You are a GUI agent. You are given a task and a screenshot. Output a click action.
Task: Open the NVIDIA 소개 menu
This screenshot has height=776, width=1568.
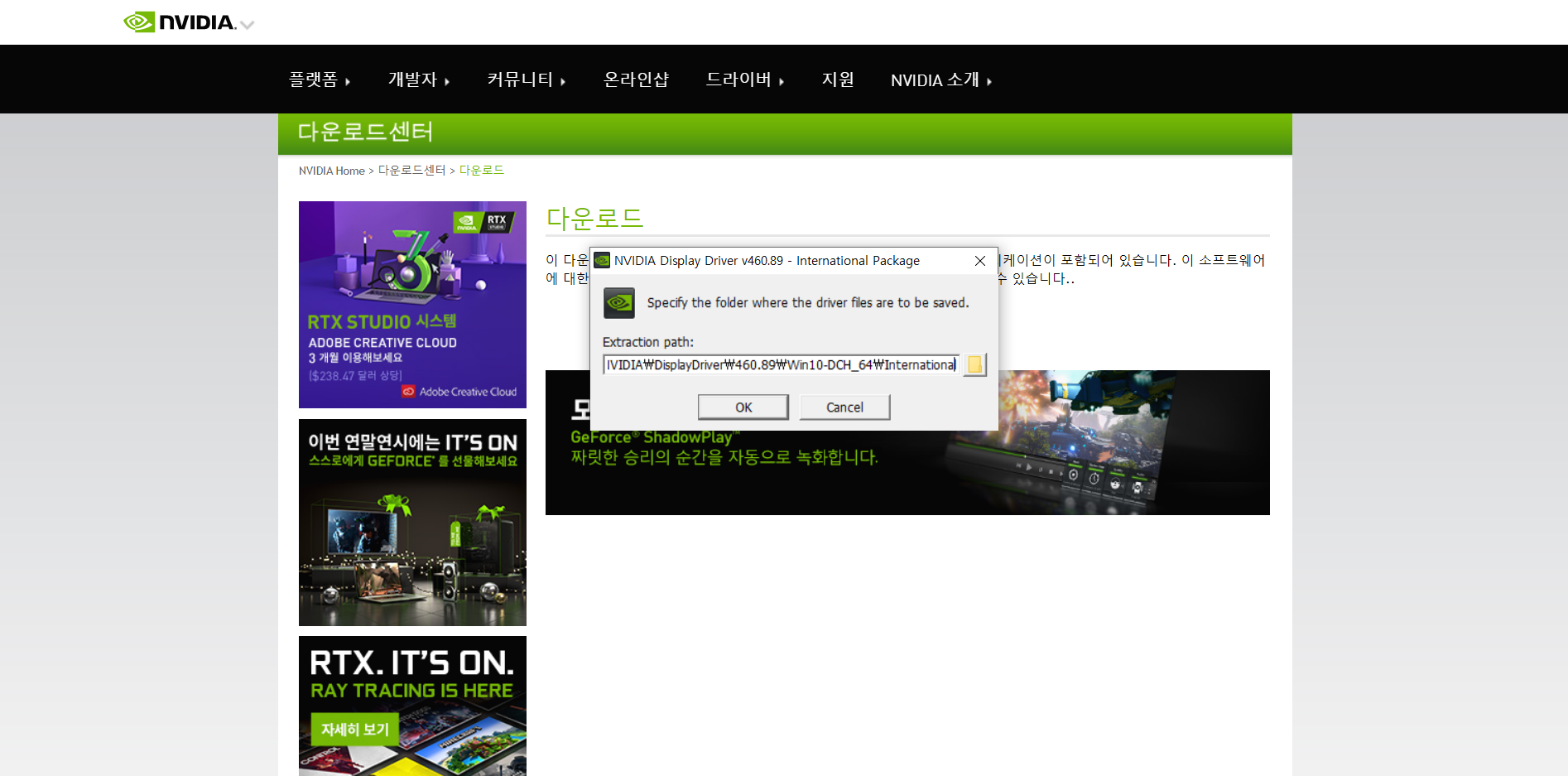tap(941, 80)
